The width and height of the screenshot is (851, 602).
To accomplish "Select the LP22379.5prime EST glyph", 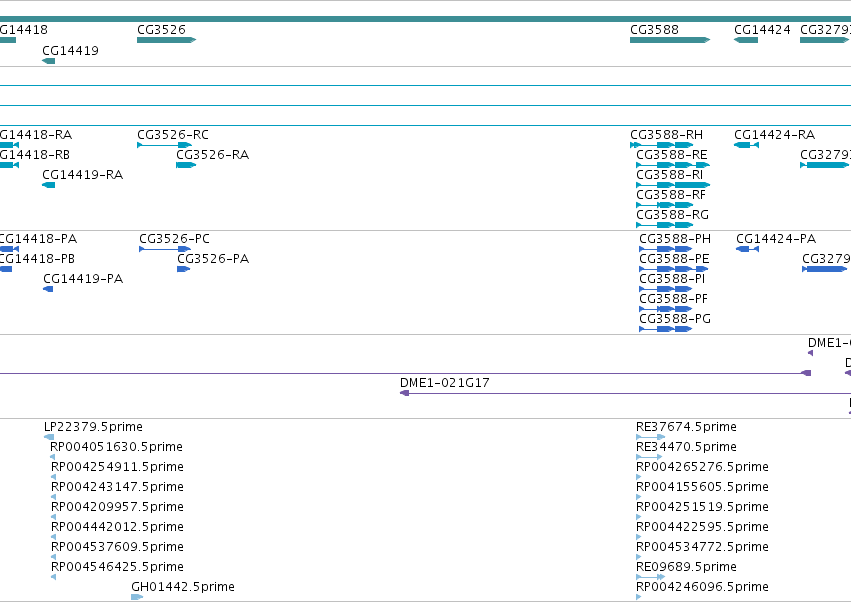I will (49, 437).
